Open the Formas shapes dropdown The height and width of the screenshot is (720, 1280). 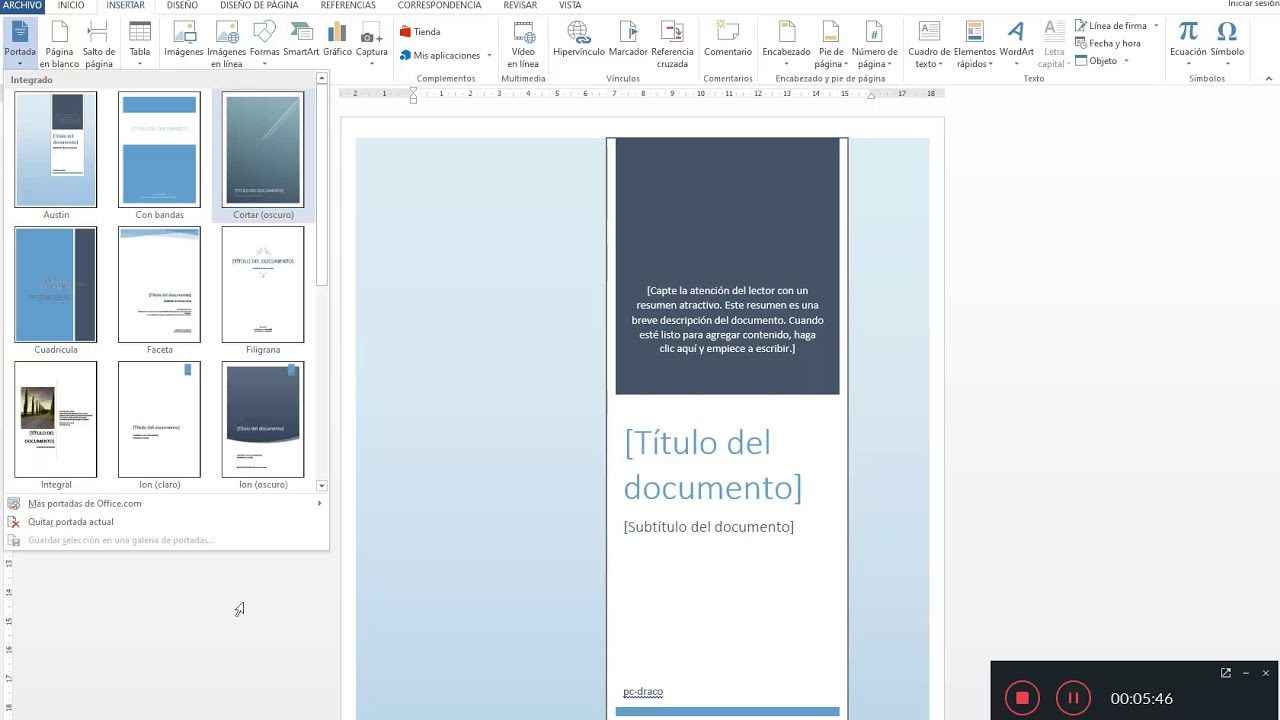pyautogui.click(x=265, y=45)
